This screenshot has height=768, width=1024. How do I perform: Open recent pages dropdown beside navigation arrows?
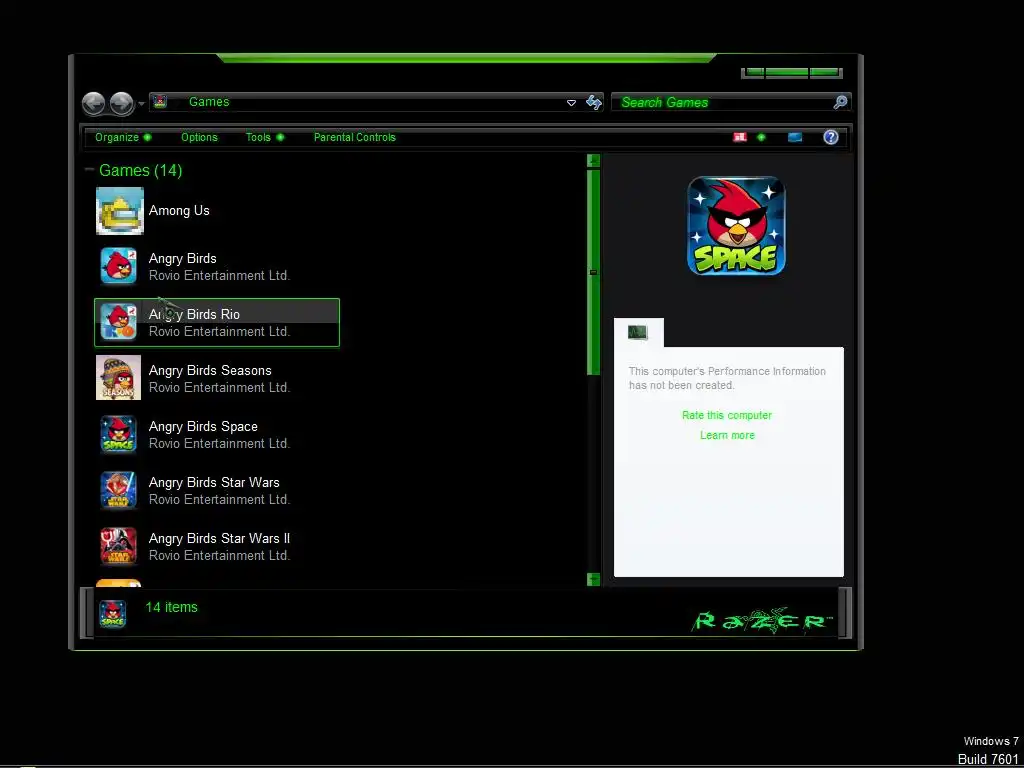tap(141, 104)
